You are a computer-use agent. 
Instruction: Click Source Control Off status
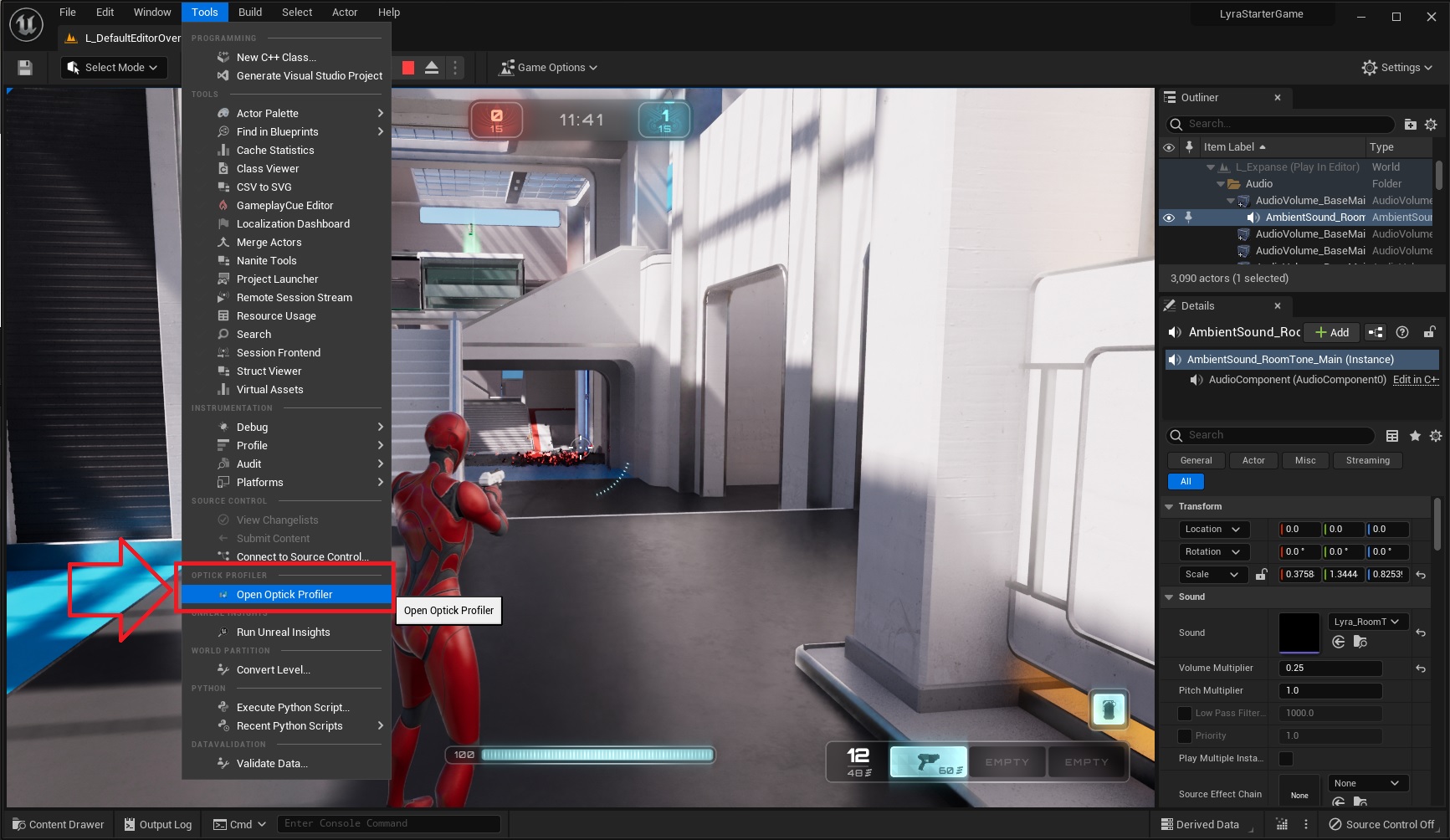[x=1381, y=824]
